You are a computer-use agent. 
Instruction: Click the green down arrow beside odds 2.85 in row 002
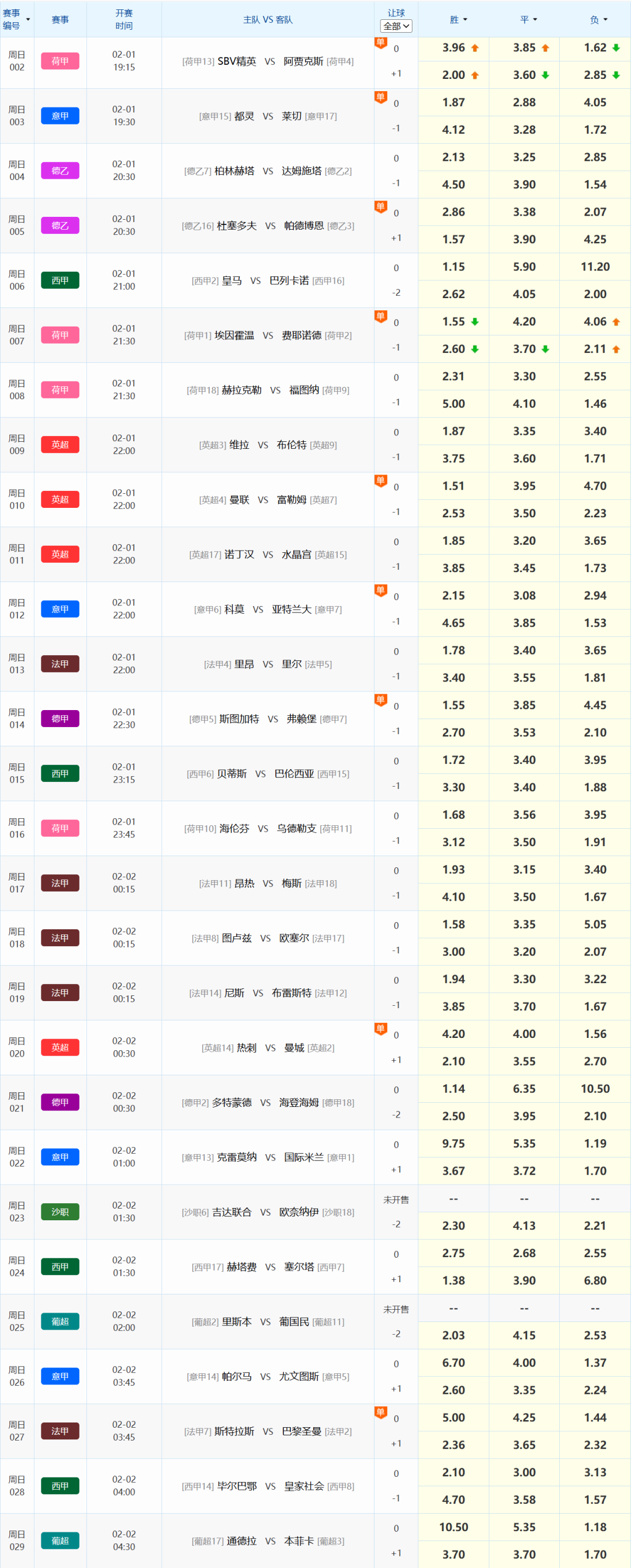click(616, 75)
